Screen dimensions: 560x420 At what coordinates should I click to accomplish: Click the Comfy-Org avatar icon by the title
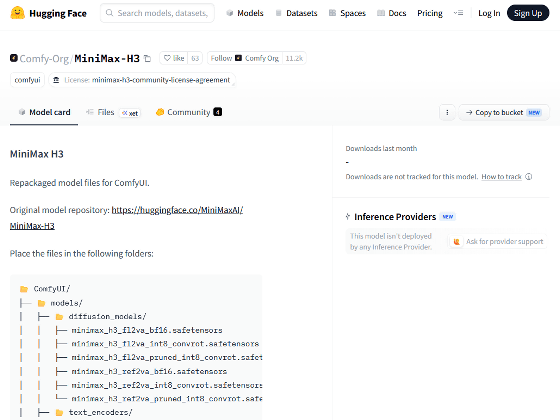(14, 58)
